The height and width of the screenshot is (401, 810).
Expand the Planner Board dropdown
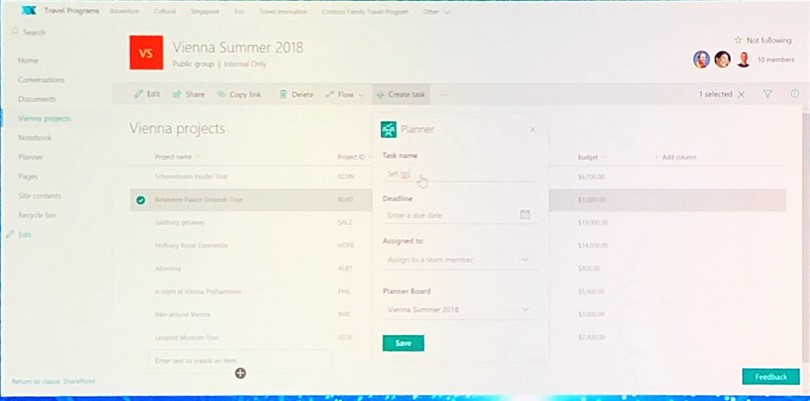pyautogui.click(x=525, y=310)
